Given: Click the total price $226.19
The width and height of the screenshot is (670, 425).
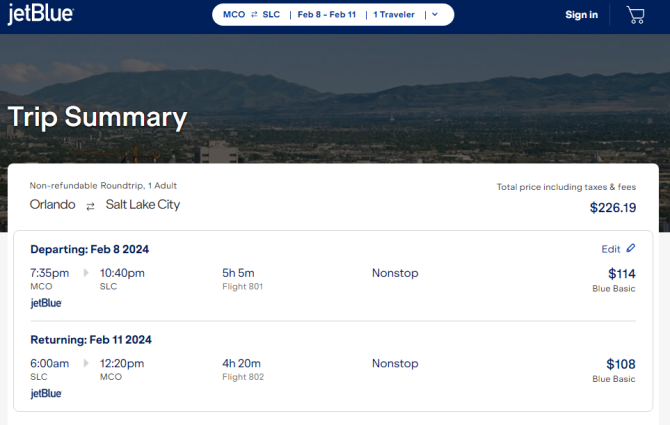Looking at the screenshot, I should 613,208.
